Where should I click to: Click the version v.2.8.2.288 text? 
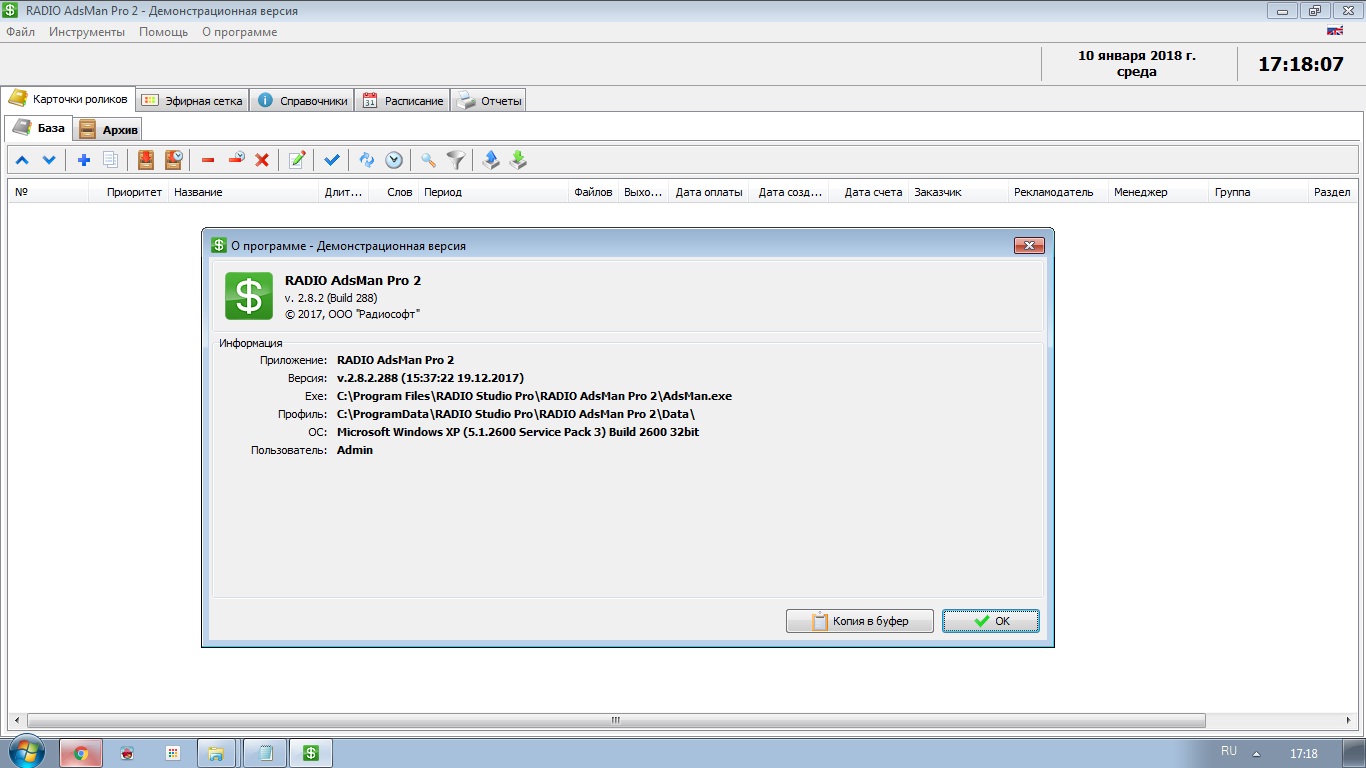coord(430,378)
